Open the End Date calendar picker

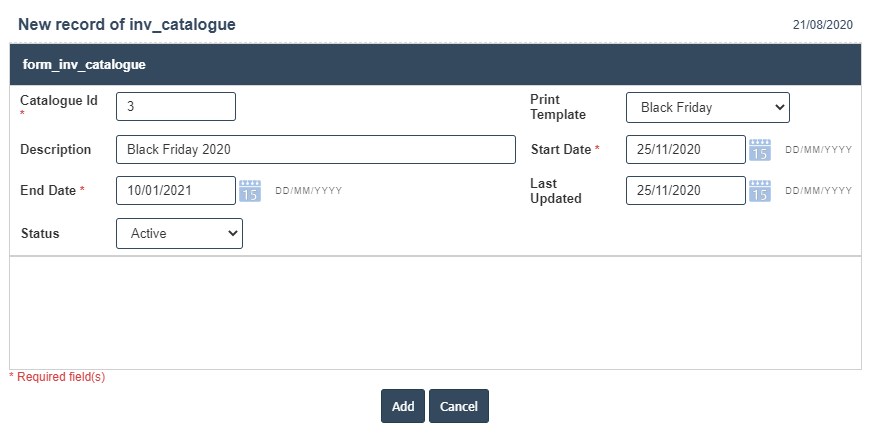[250, 190]
